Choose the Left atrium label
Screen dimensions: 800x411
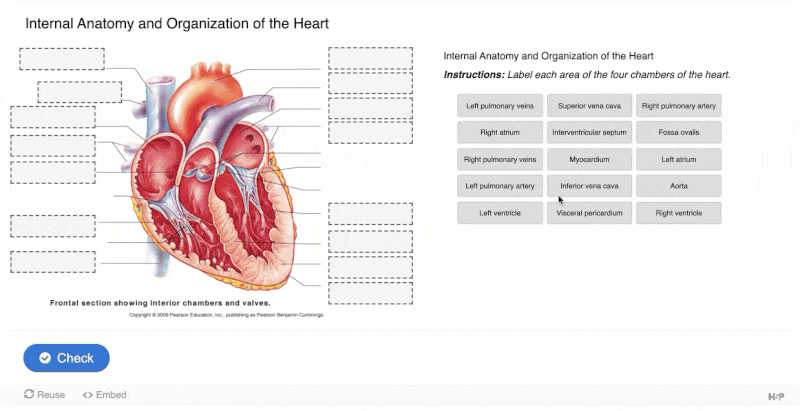679,159
